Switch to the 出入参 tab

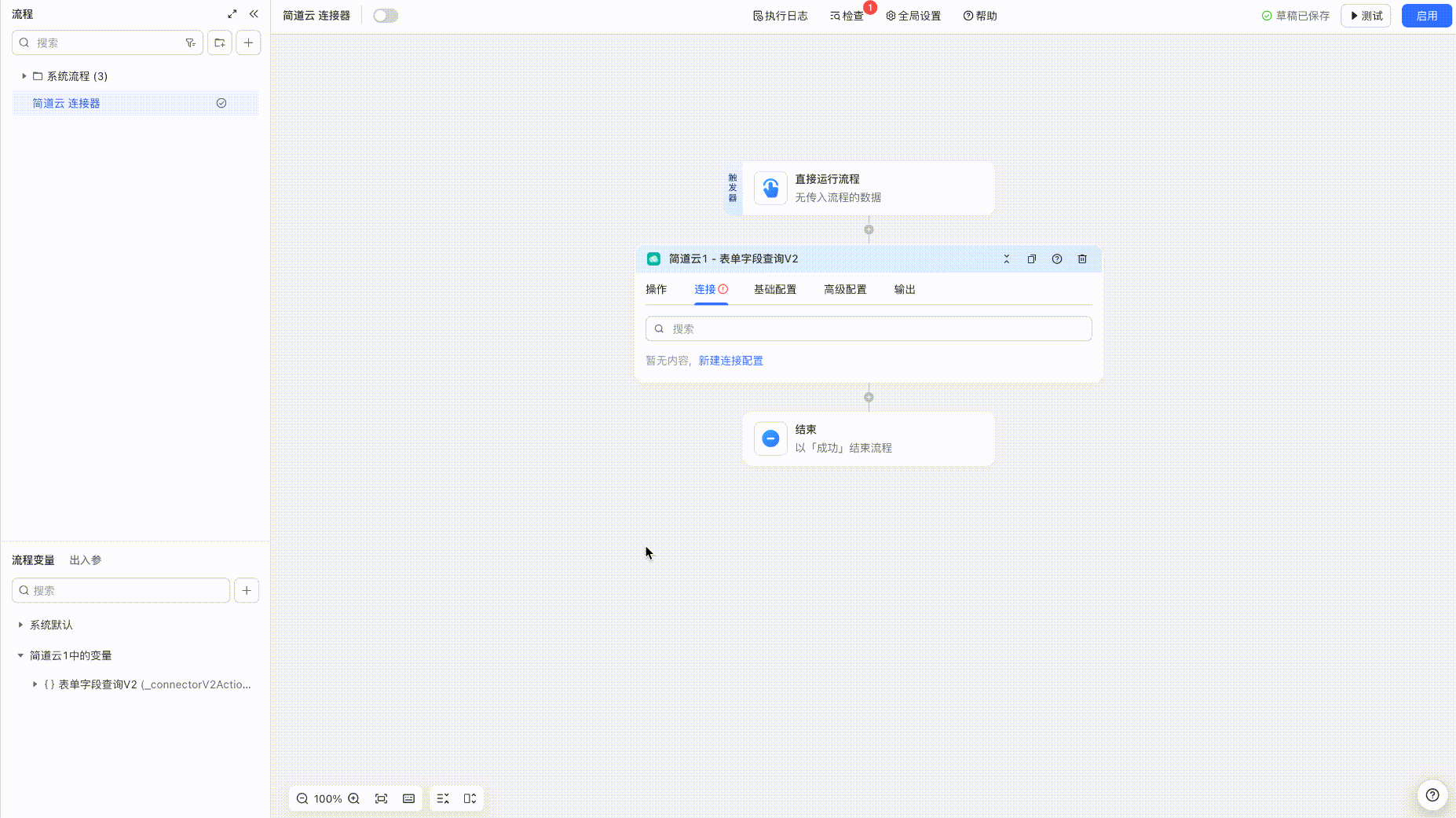86,560
